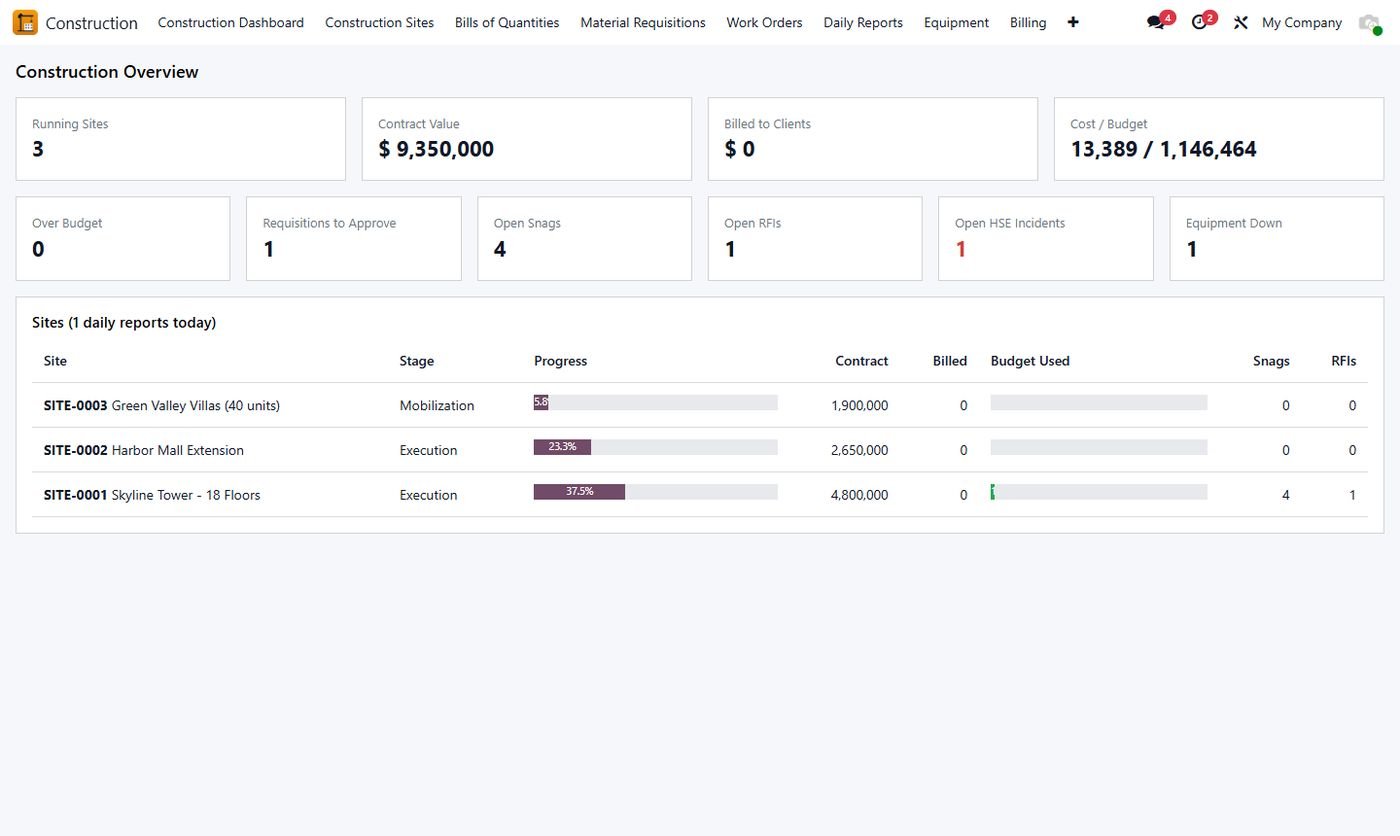Open the Billed to Clients card

(x=873, y=139)
